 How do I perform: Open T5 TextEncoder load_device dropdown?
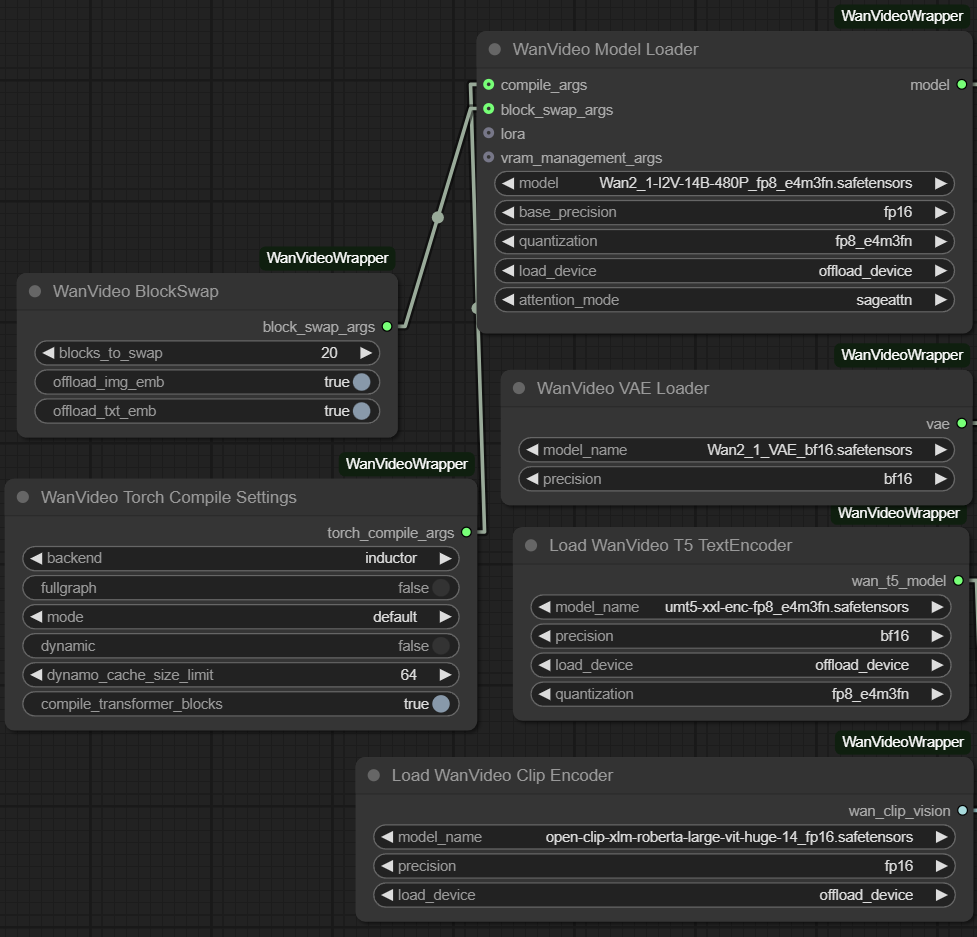[741, 665]
